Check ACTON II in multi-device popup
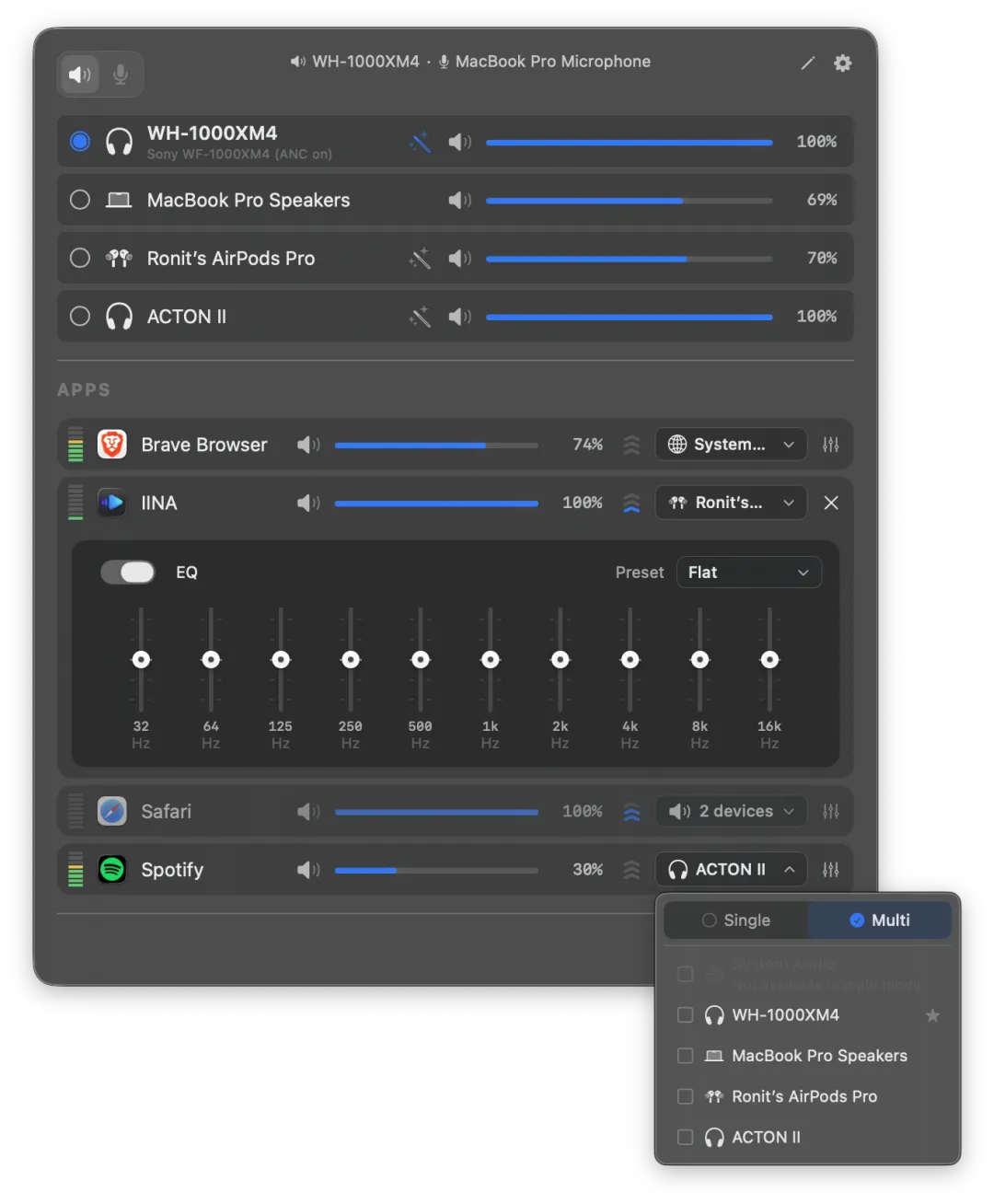The height and width of the screenshot is (1204, 994). [686, 1137]
